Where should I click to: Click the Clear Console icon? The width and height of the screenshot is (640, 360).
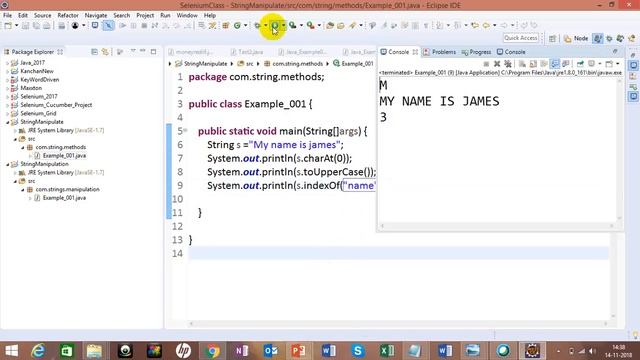pyautogui.click(x=522, y=64)
